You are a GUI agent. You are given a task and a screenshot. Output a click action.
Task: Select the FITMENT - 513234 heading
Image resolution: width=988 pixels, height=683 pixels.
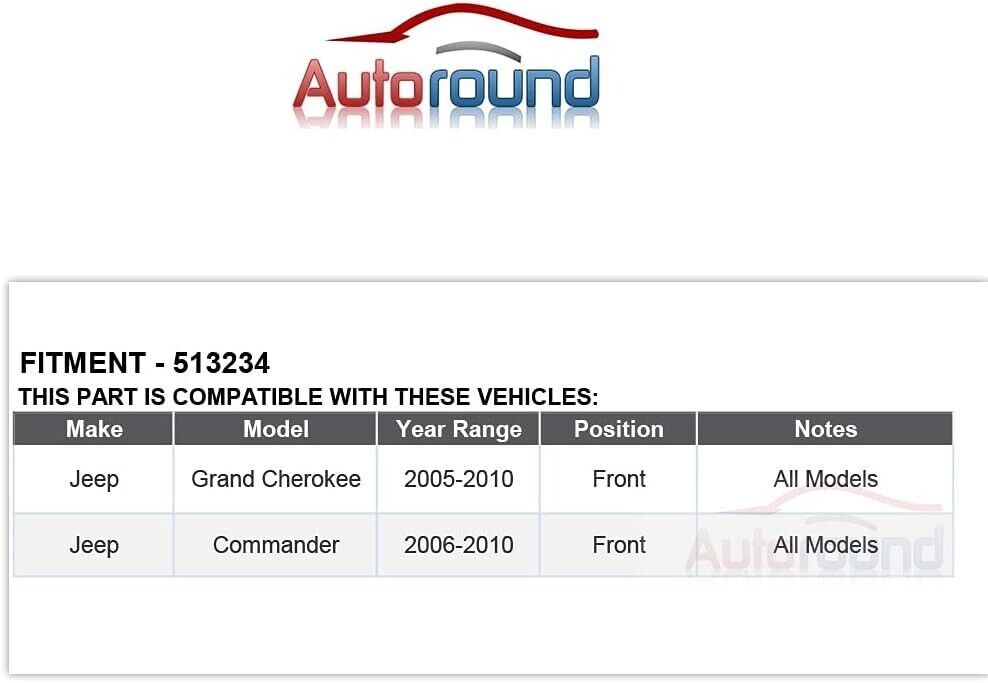pyautogui.click(x=145, y=363)
